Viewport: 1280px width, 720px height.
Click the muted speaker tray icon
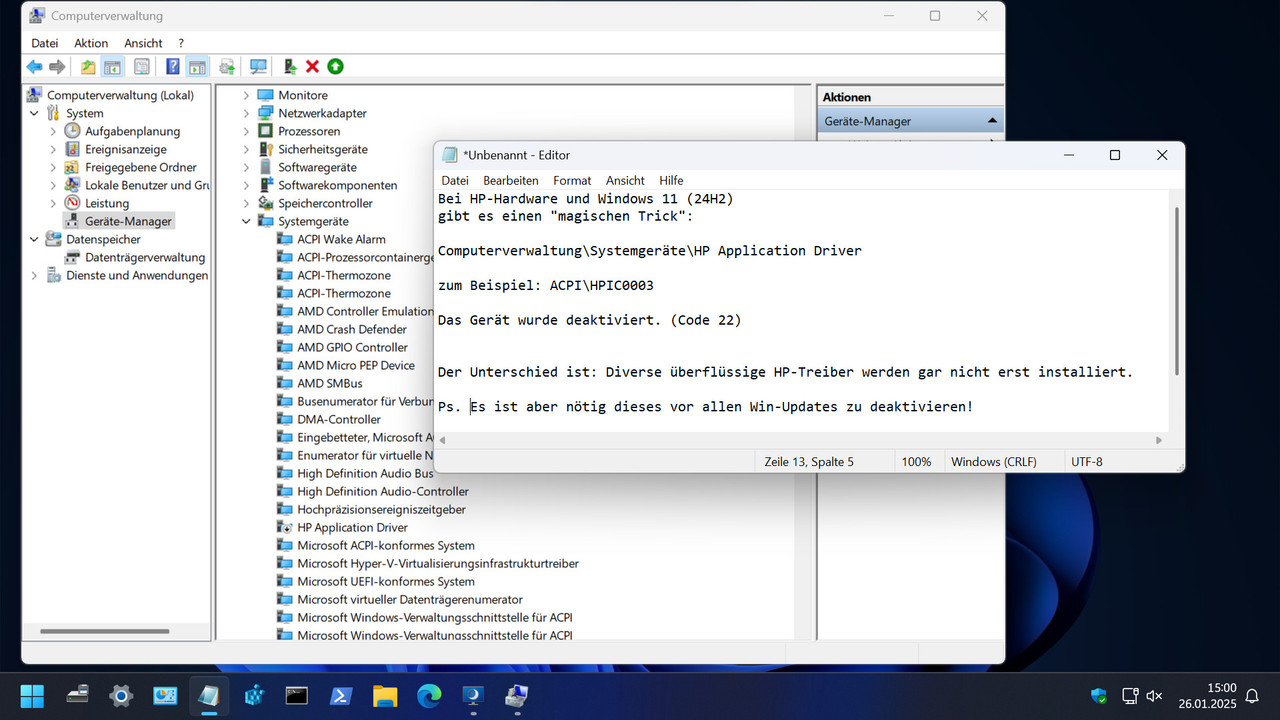tap(1154, 696)
